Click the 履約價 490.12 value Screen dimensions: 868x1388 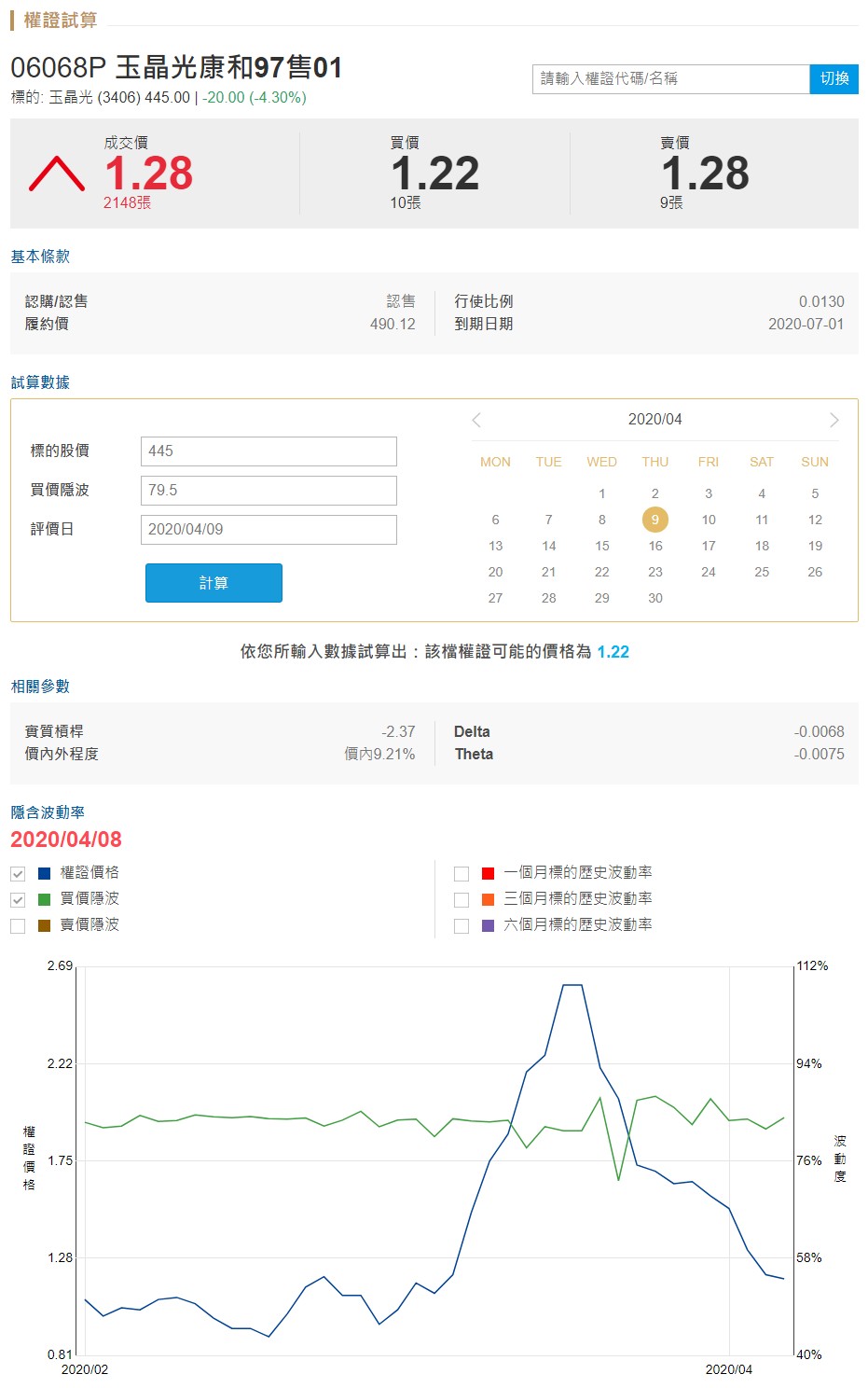[393, 325]
